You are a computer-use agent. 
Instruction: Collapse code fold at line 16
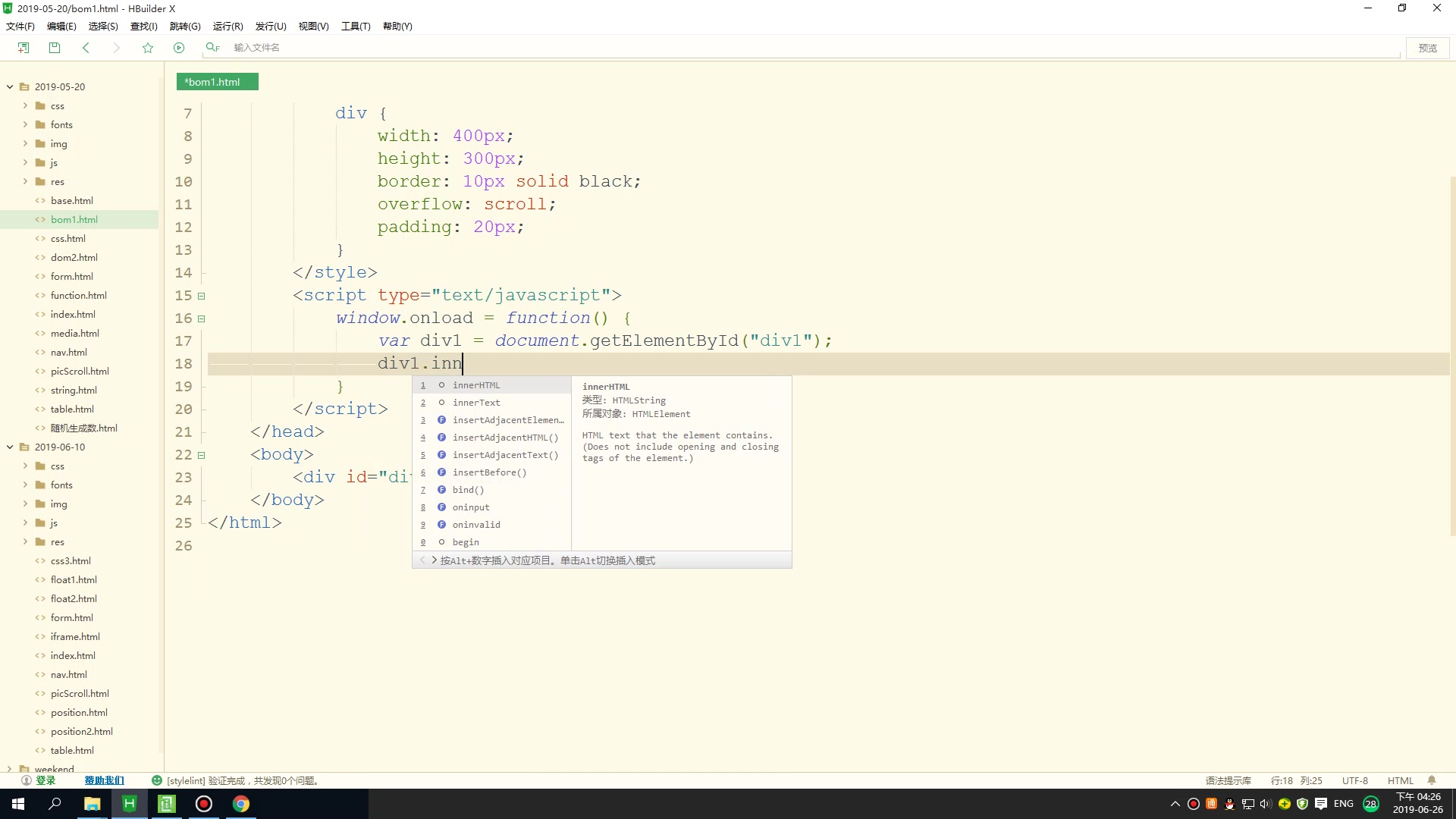pos(202,318)
